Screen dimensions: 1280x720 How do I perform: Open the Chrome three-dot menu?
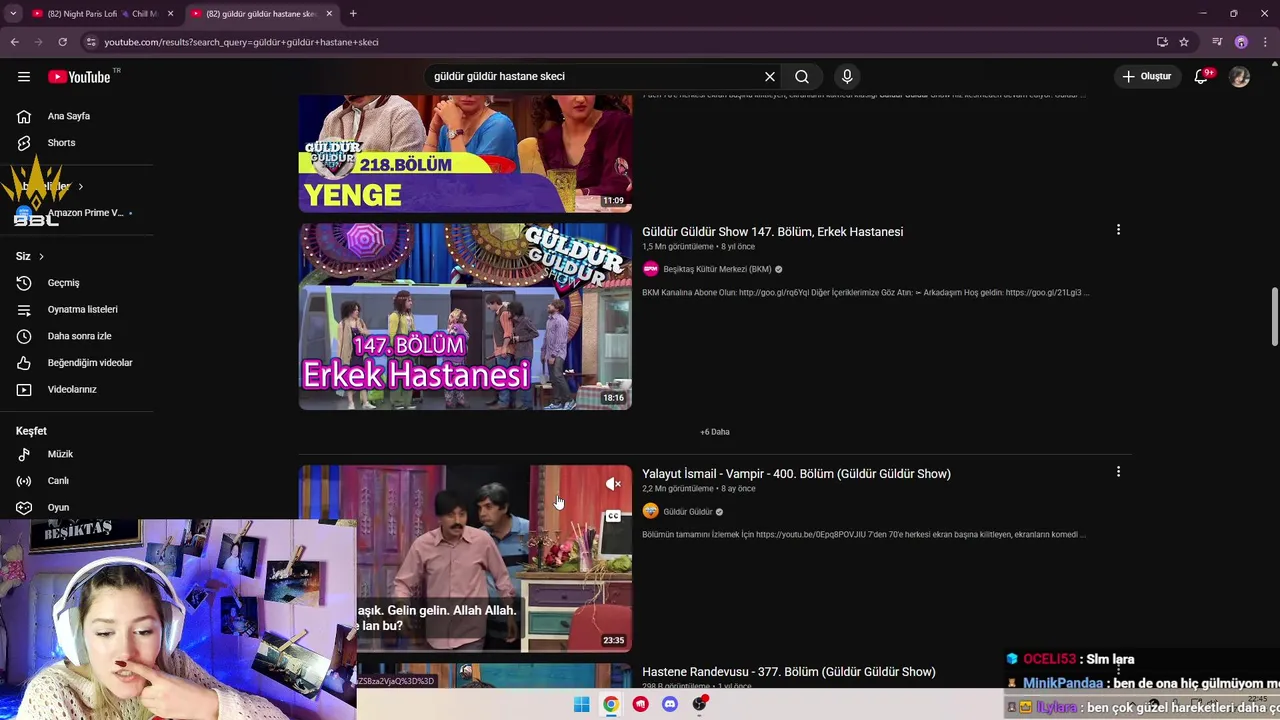[1266, 42]
